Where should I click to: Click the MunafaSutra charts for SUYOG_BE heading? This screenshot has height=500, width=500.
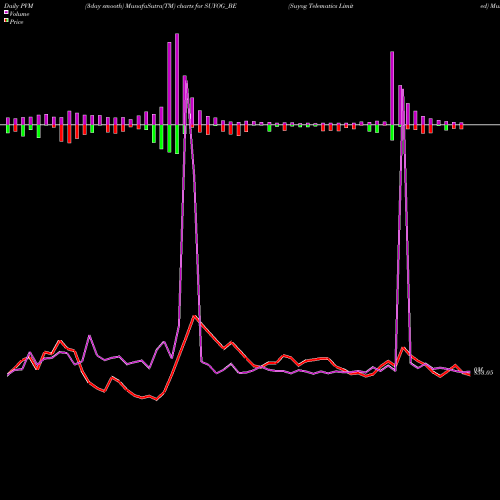click(x=161, y=6)
